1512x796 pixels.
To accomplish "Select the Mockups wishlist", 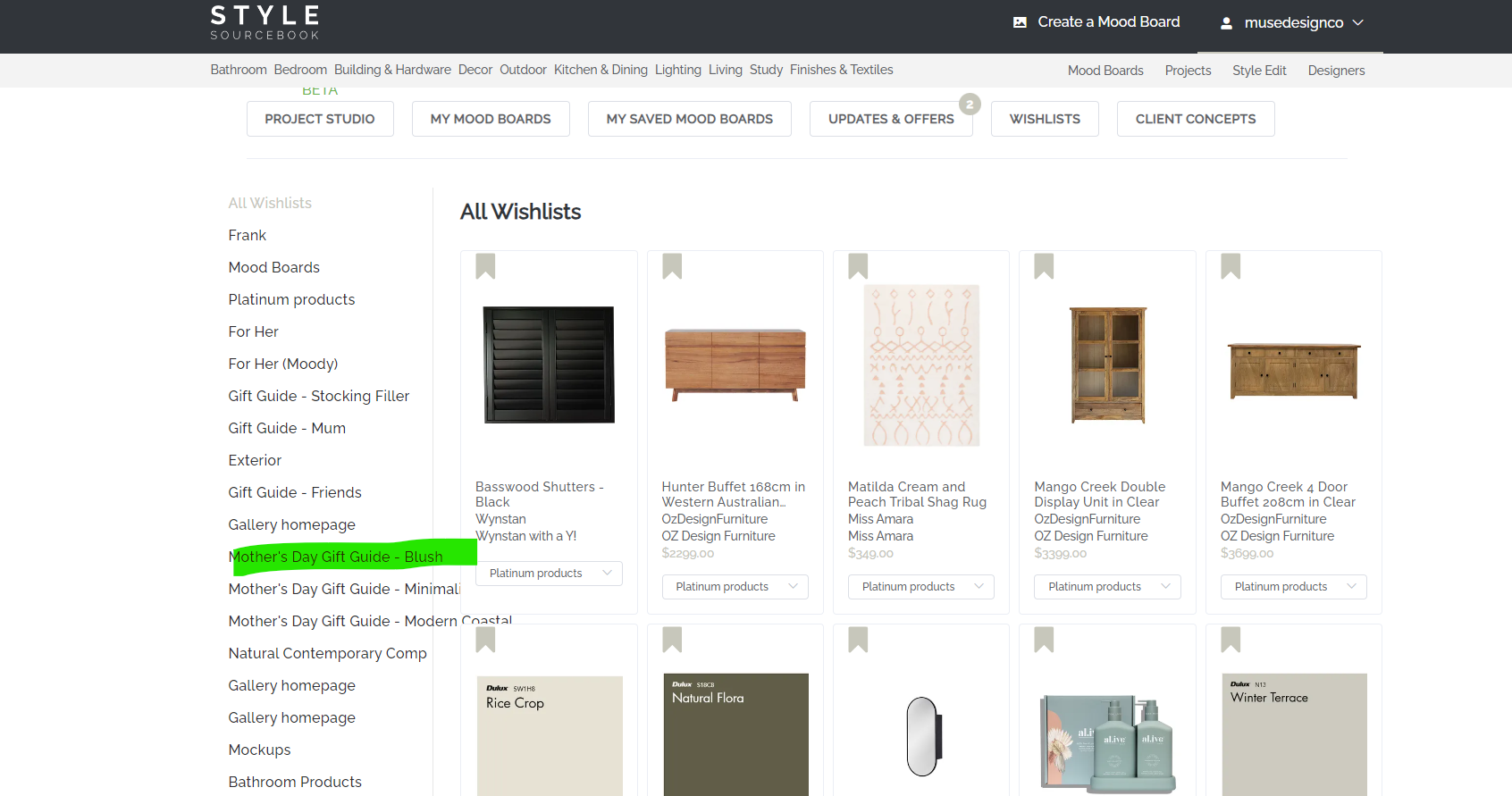I will click(259, 750).
